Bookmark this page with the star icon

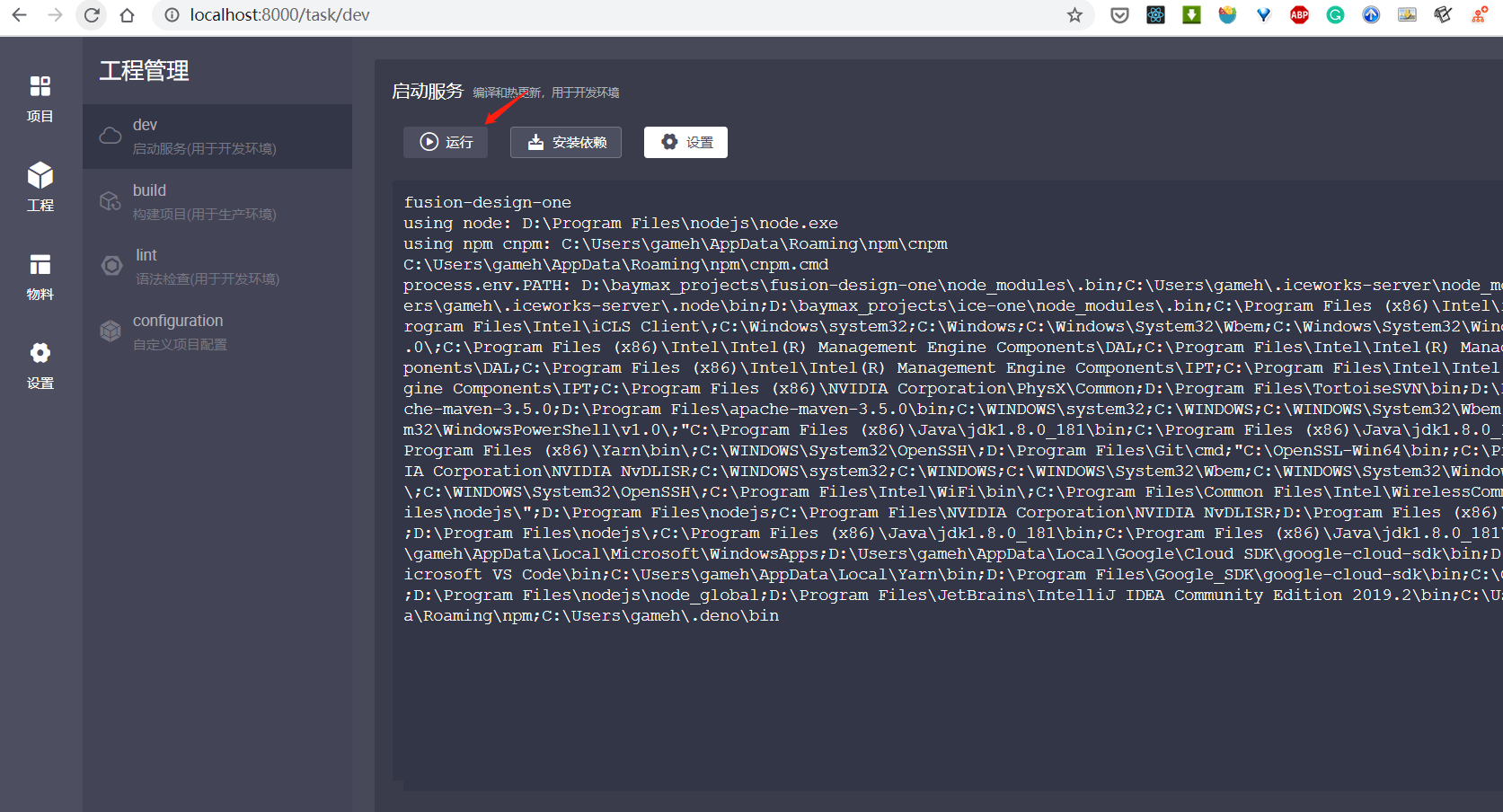[x=1074, y=15]
